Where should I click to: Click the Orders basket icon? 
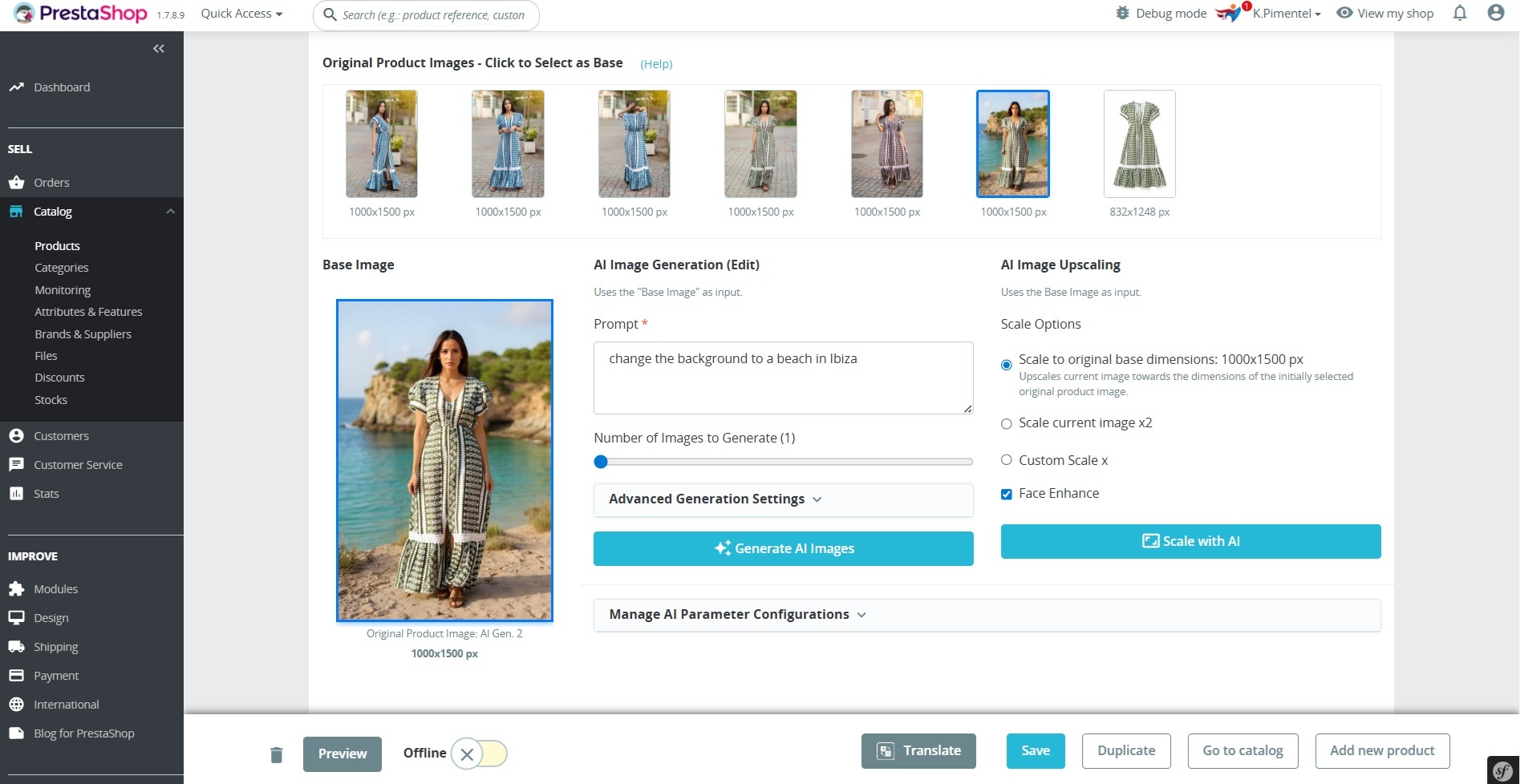(16, 183)
